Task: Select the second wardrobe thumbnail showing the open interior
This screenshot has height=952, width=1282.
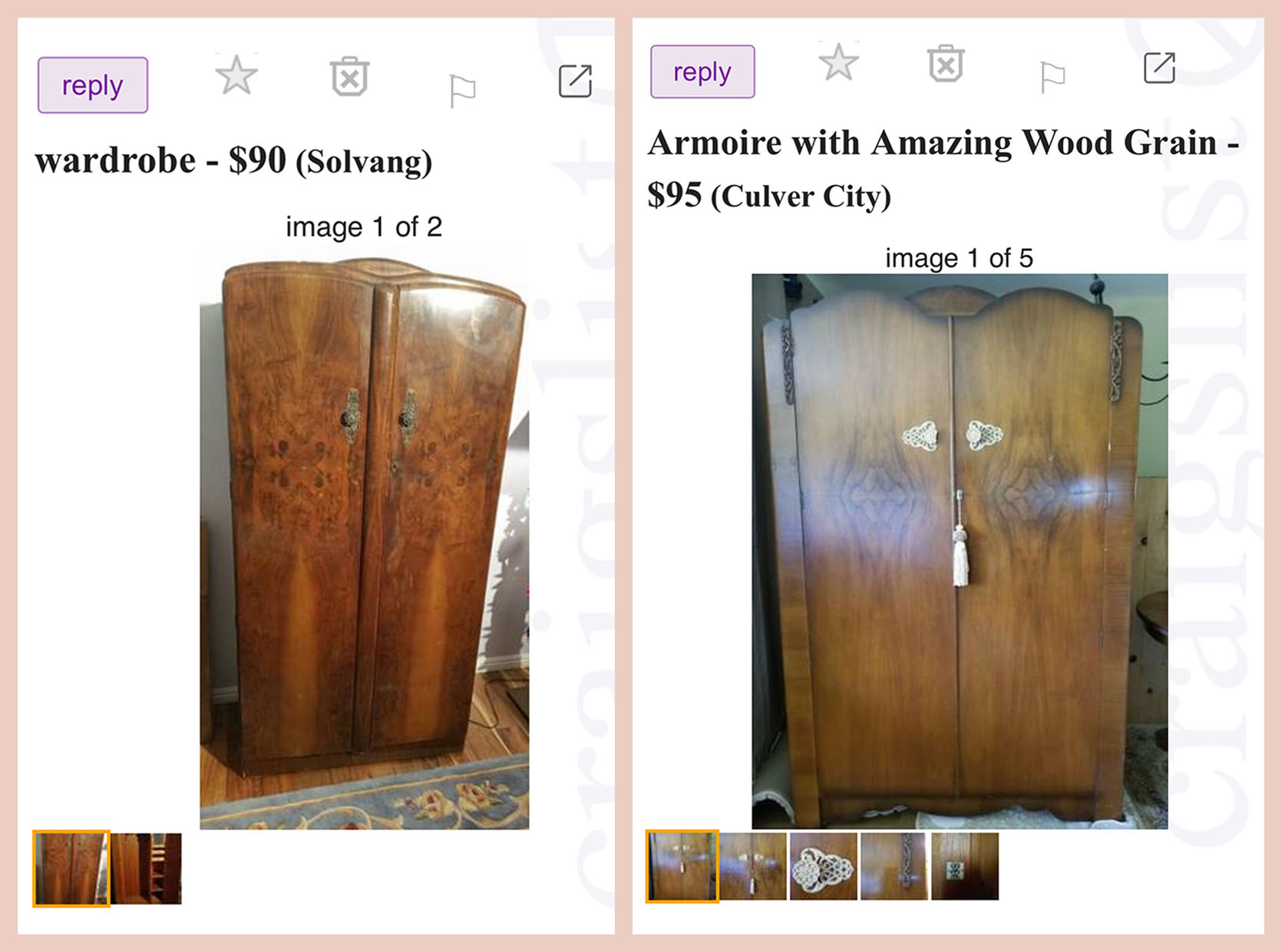Action: point(147,868)
